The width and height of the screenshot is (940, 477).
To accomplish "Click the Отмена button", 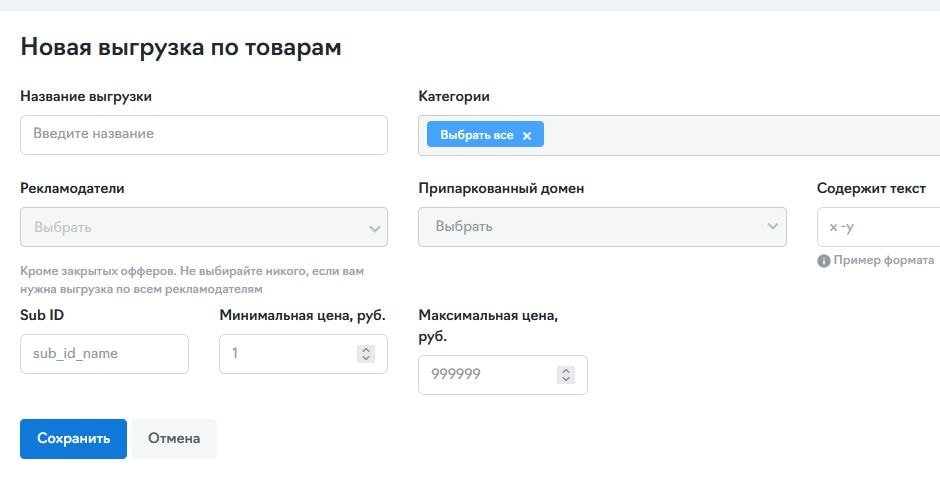I will pos(174,439).
